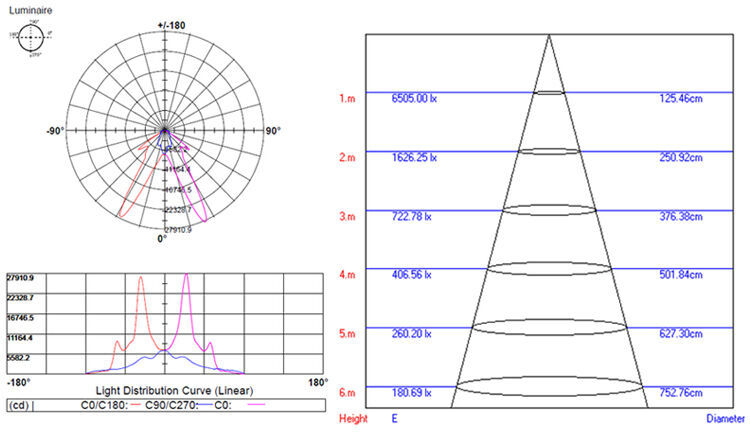Click the red peak in linear curve
Viewport: 750px width, 444px height.
141,280
